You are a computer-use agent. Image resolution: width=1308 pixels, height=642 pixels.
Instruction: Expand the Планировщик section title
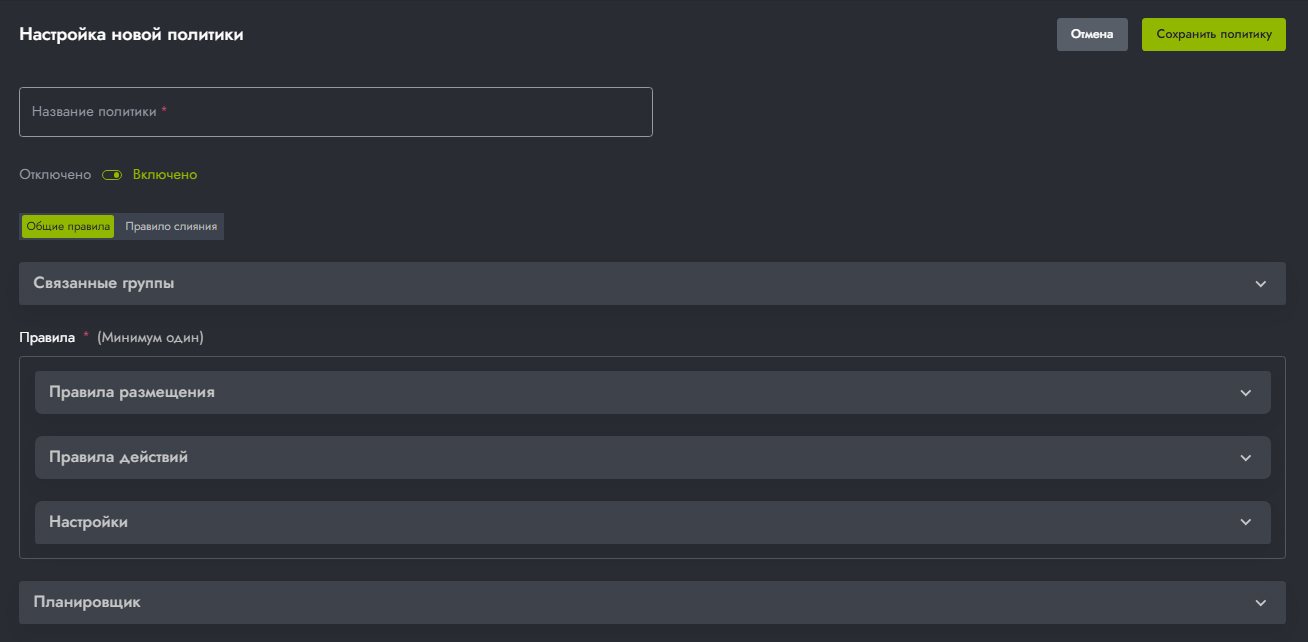click(87, 603)
